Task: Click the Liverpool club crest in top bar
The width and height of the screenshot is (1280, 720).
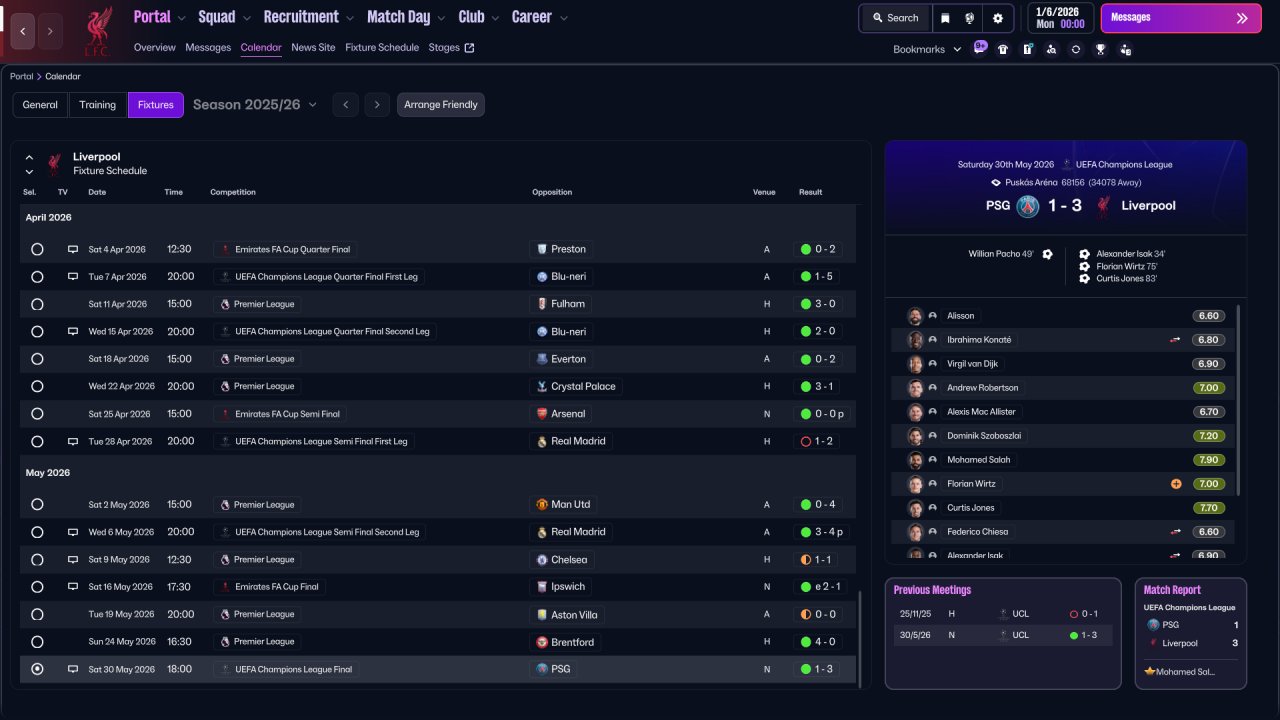Action: coord(97,31)
